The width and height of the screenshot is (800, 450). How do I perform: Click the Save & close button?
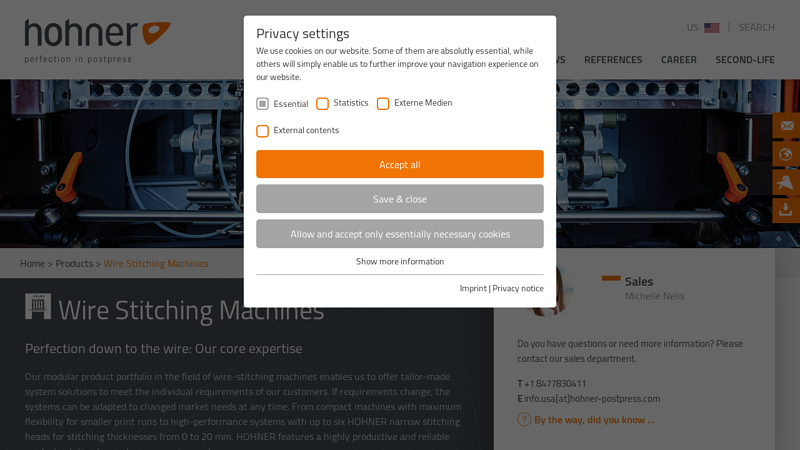click(400, 199)
